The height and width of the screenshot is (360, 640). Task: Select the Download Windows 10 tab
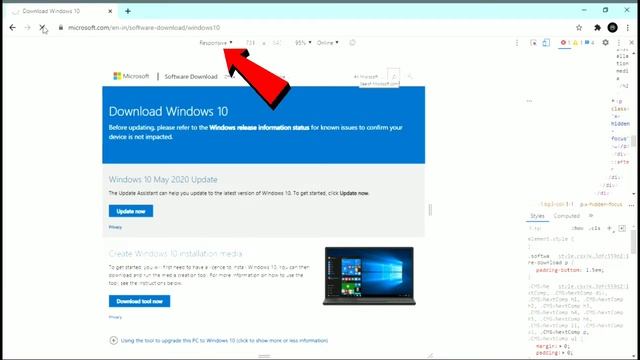(61, 11)
